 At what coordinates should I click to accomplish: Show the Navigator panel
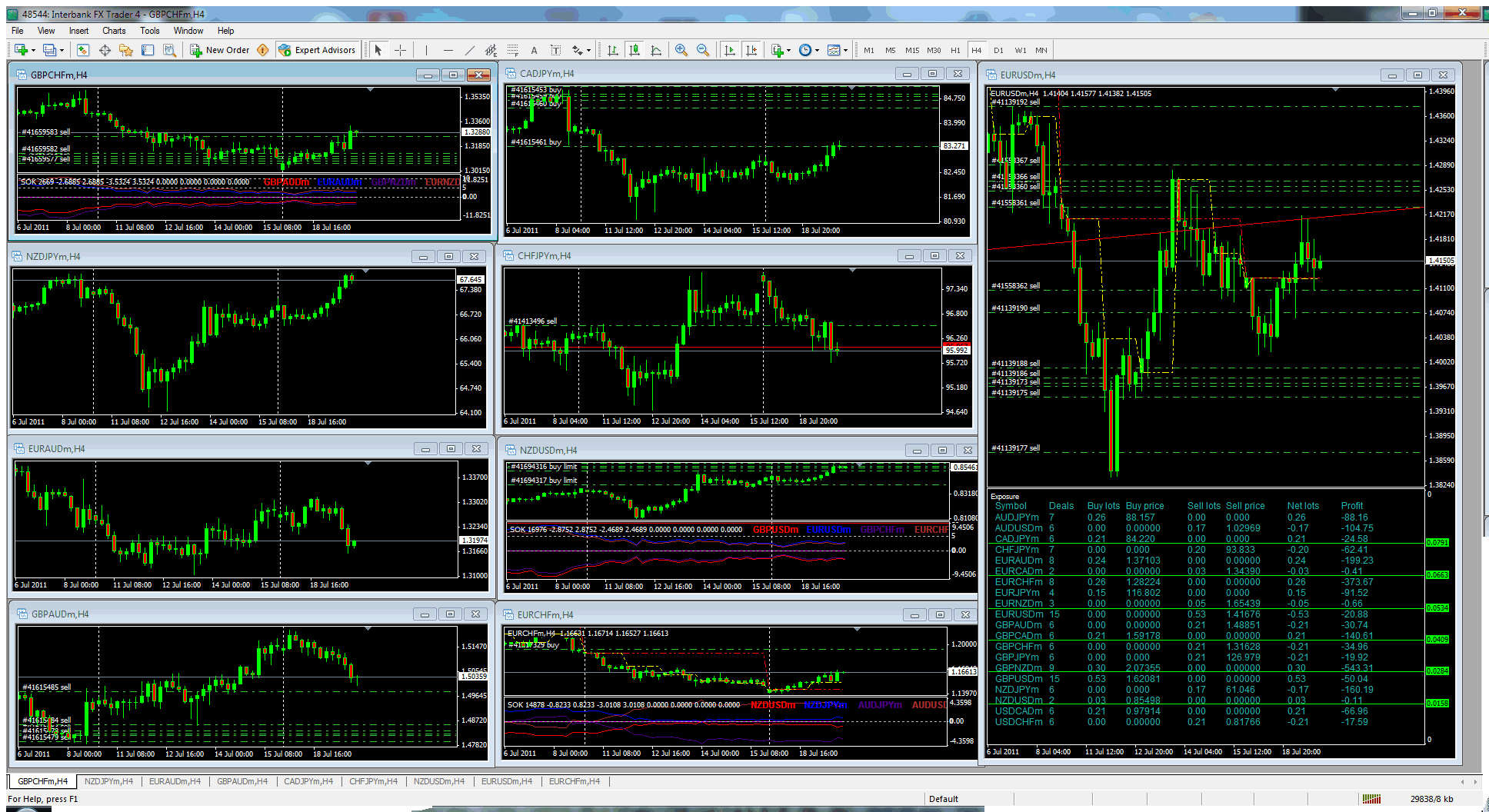(x=126, y=50)
